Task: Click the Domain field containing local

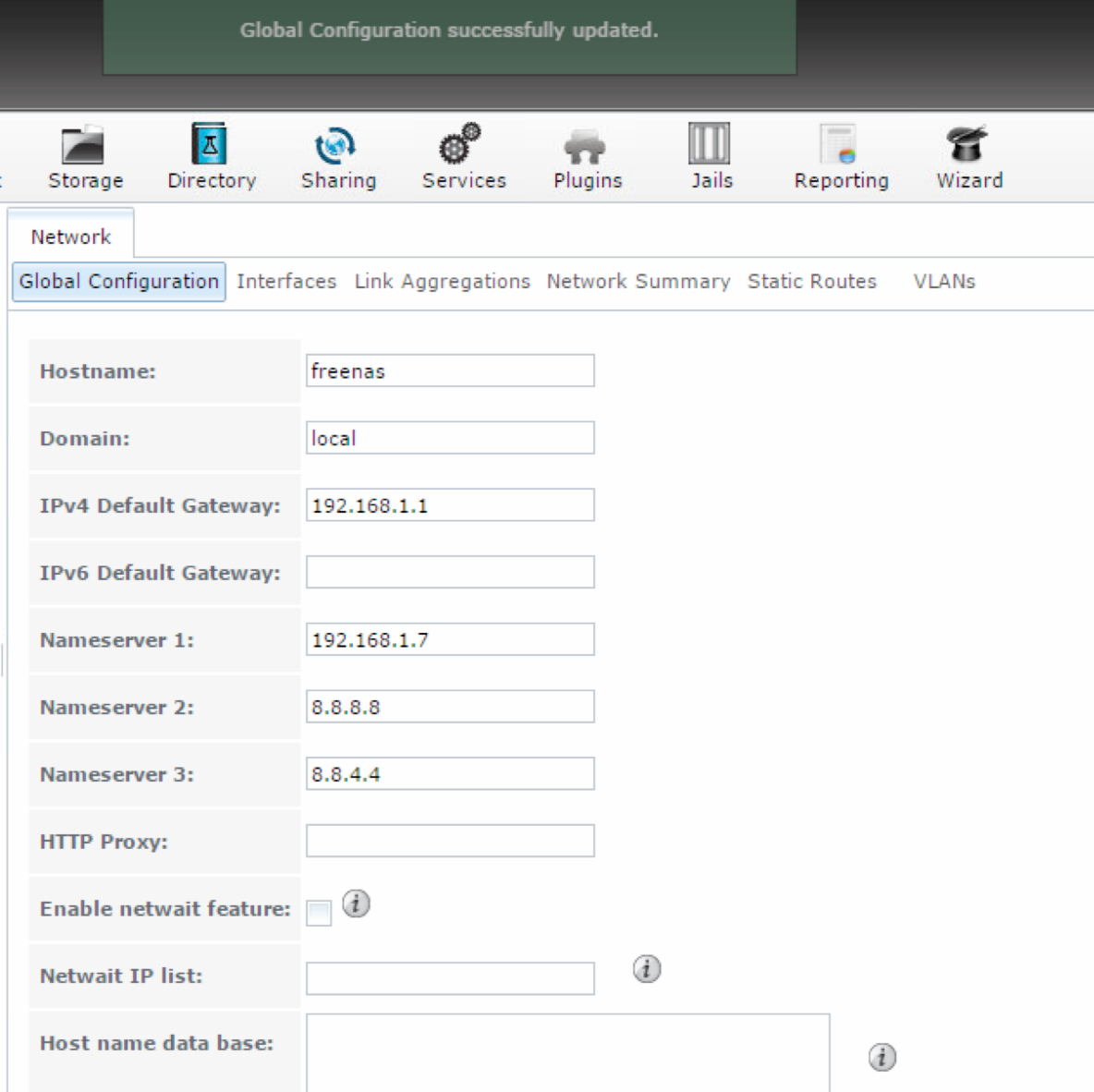Action: tap(450, 438)
